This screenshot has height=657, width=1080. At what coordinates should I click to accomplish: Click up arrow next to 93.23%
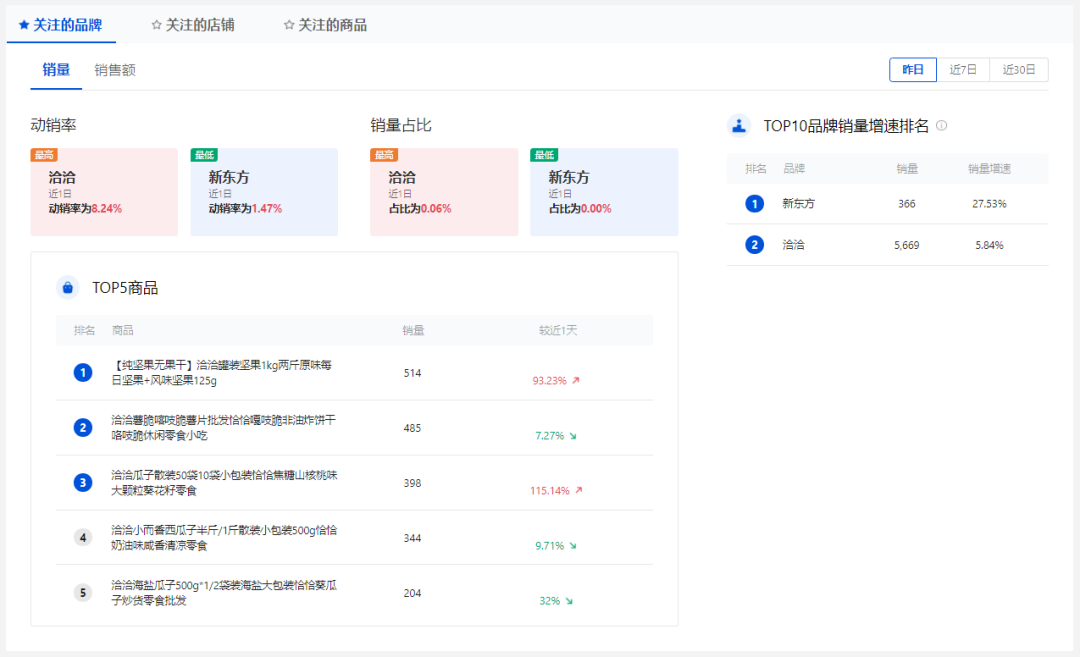[576, 380]
